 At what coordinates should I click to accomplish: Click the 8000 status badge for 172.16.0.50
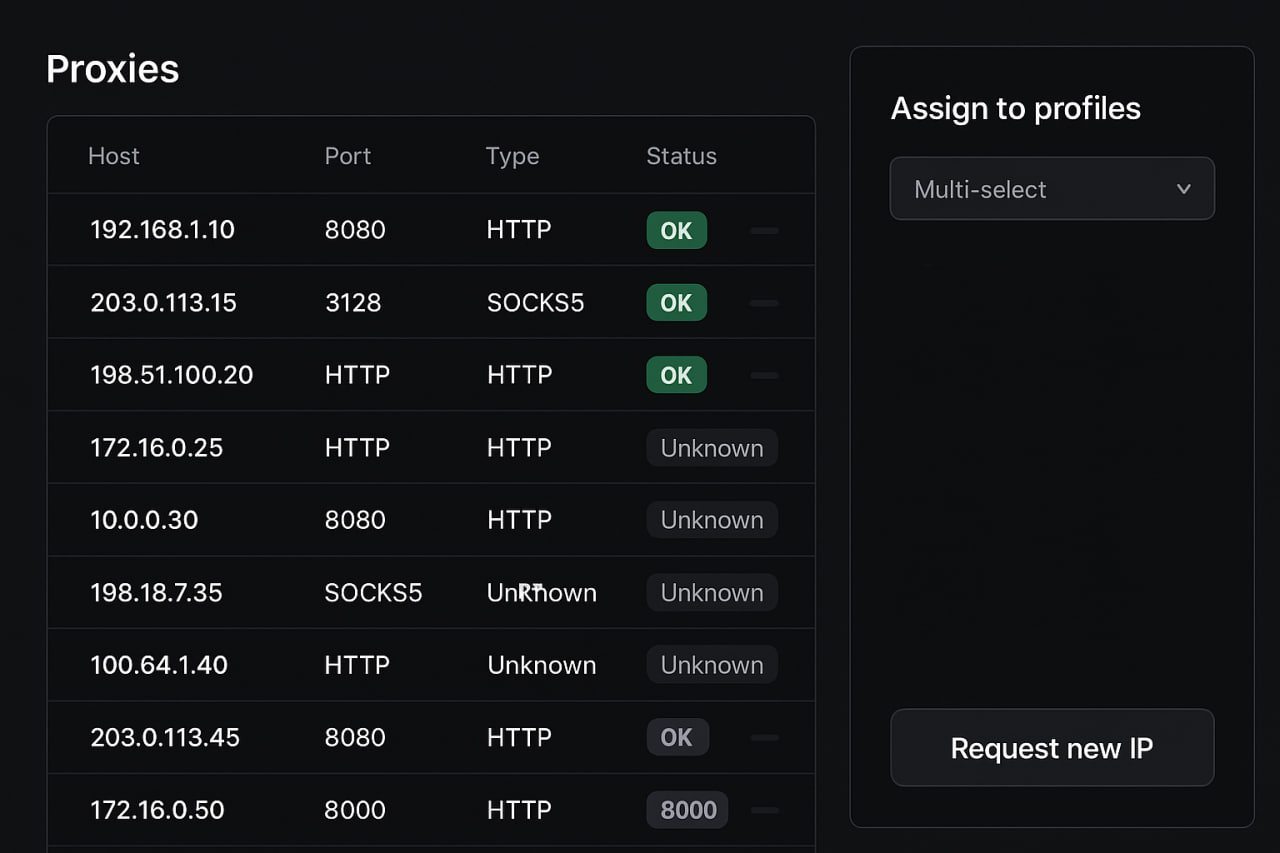pos(688,810)
